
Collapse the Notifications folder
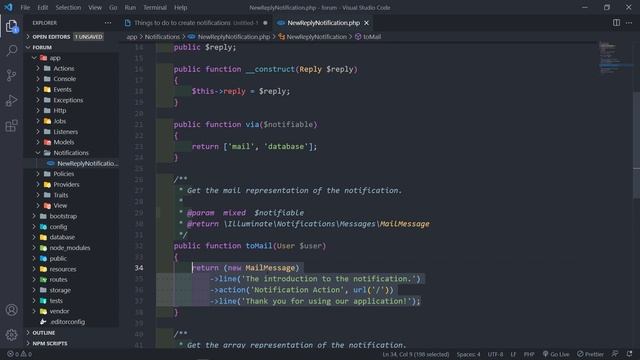point(71,153)
